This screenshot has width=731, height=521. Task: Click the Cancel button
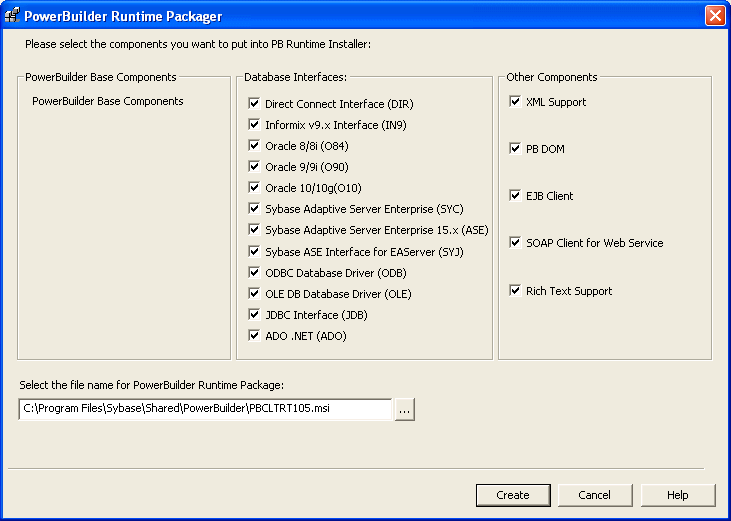click(594, 495)
